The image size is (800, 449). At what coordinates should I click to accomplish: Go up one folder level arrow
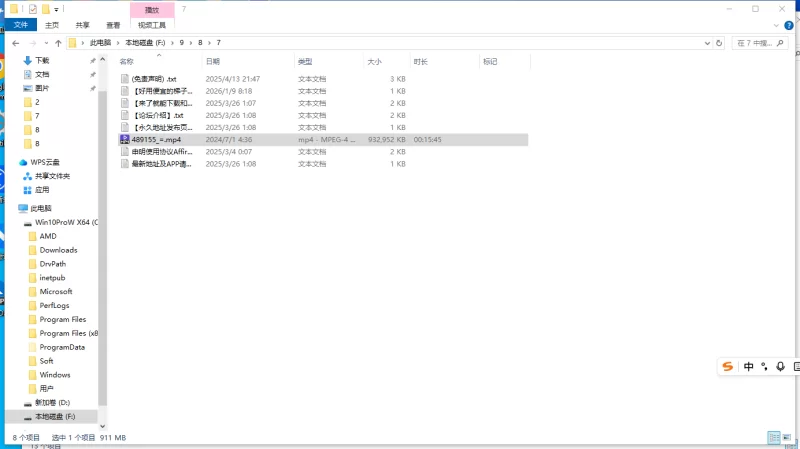[x=58, y=43]
